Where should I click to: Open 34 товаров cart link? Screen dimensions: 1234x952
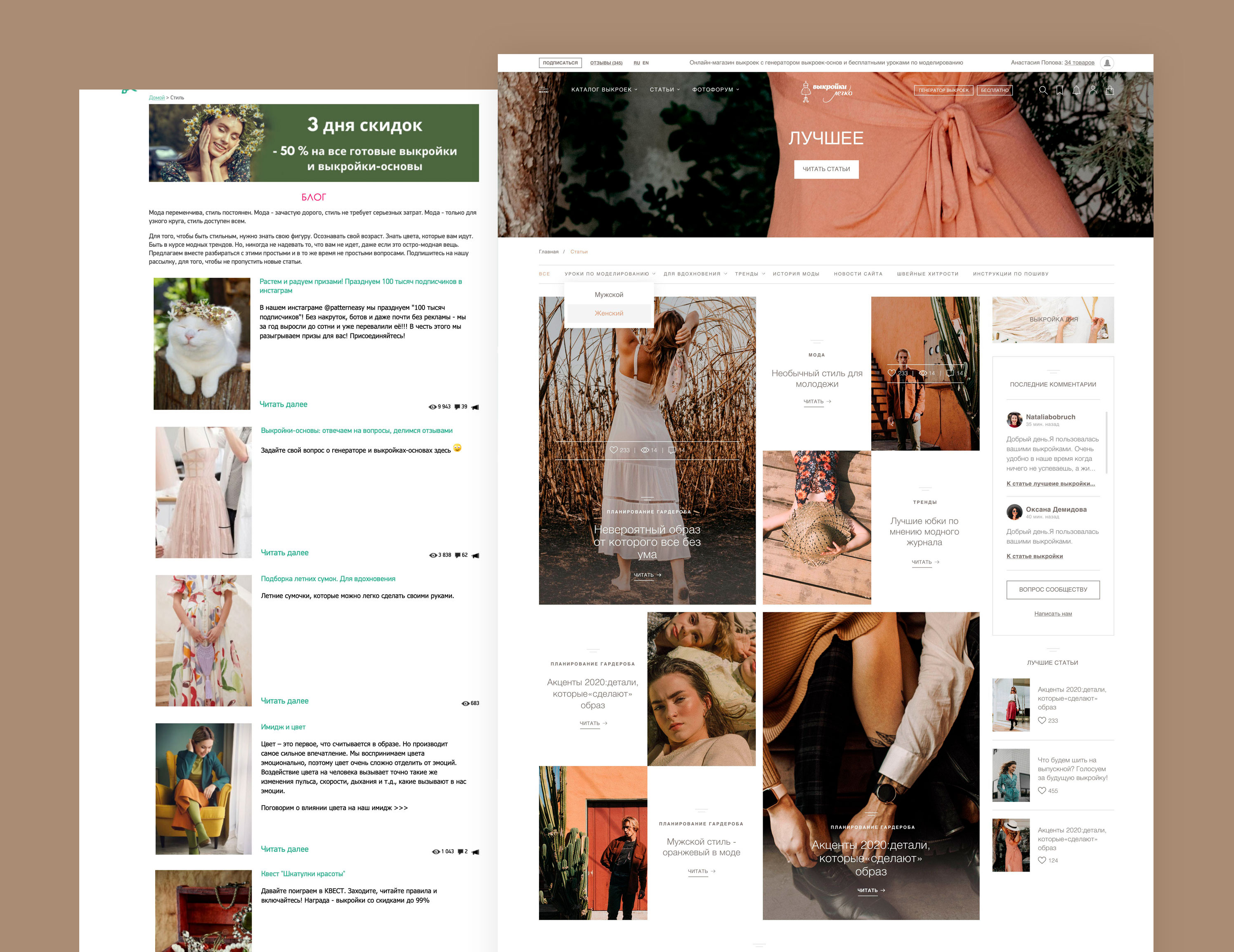(x=1079, y=63)
